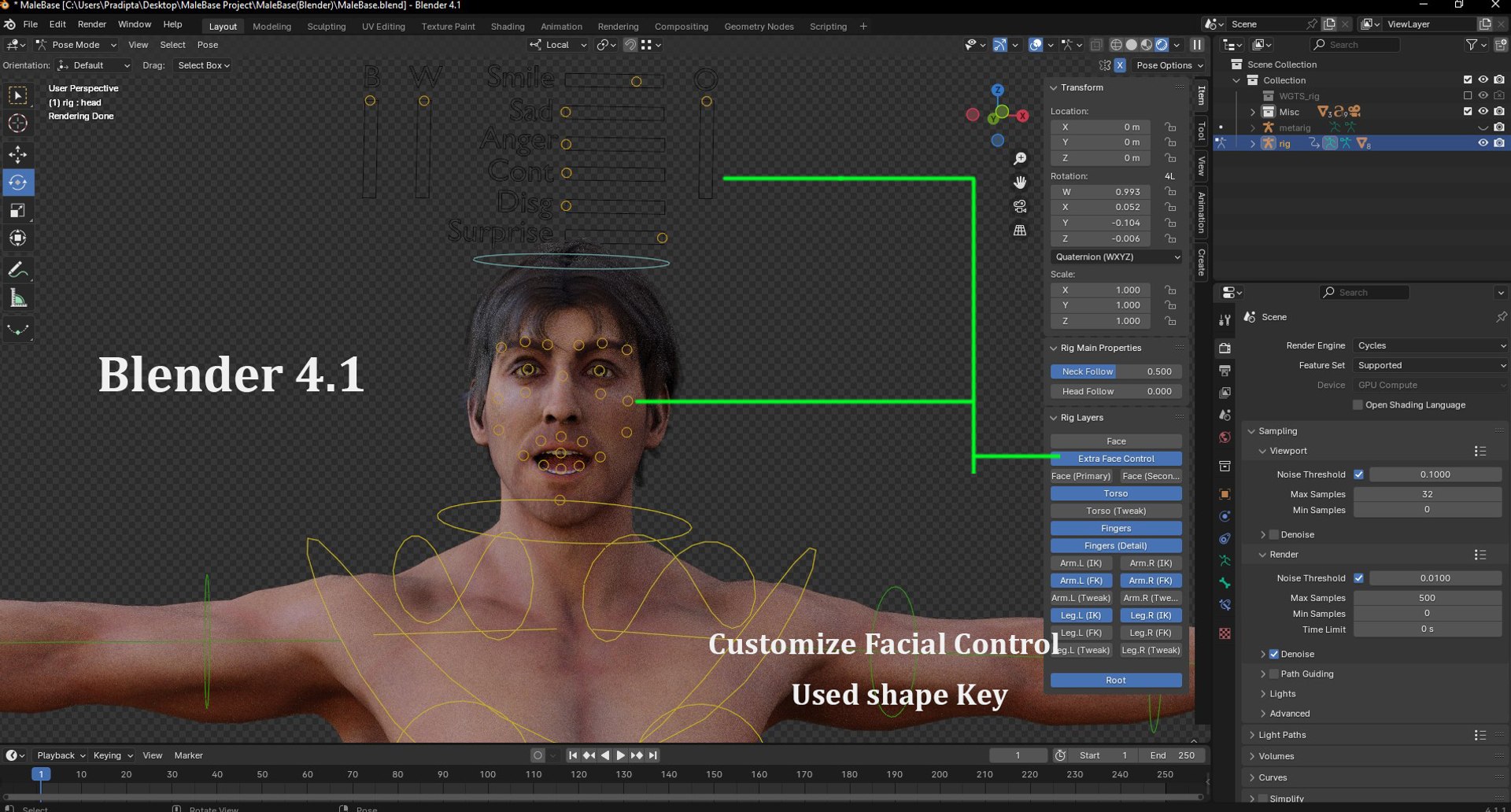Select the Scale tool in toolbar

[17, 210]
